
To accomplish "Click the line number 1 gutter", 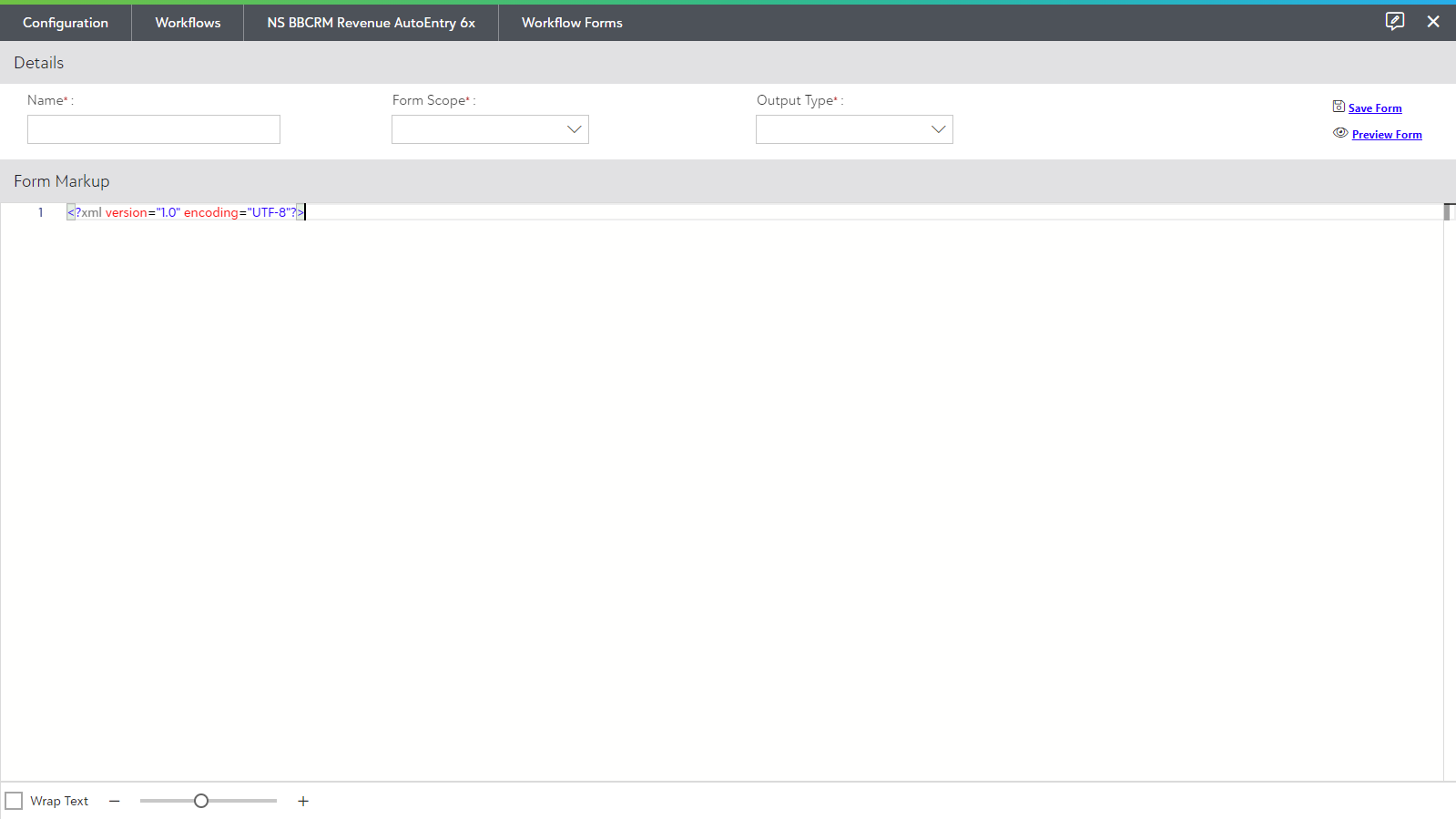I will pos(40,212).
